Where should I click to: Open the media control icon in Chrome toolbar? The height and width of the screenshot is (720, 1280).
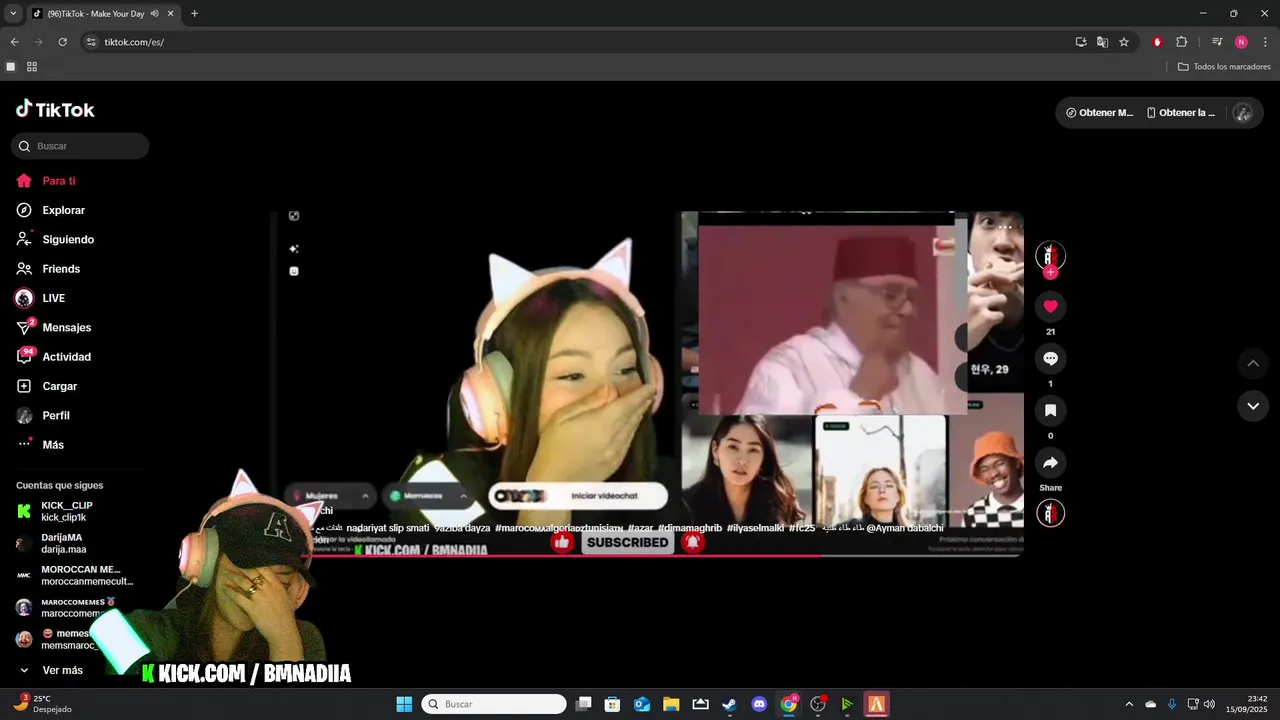[1217, 42]
